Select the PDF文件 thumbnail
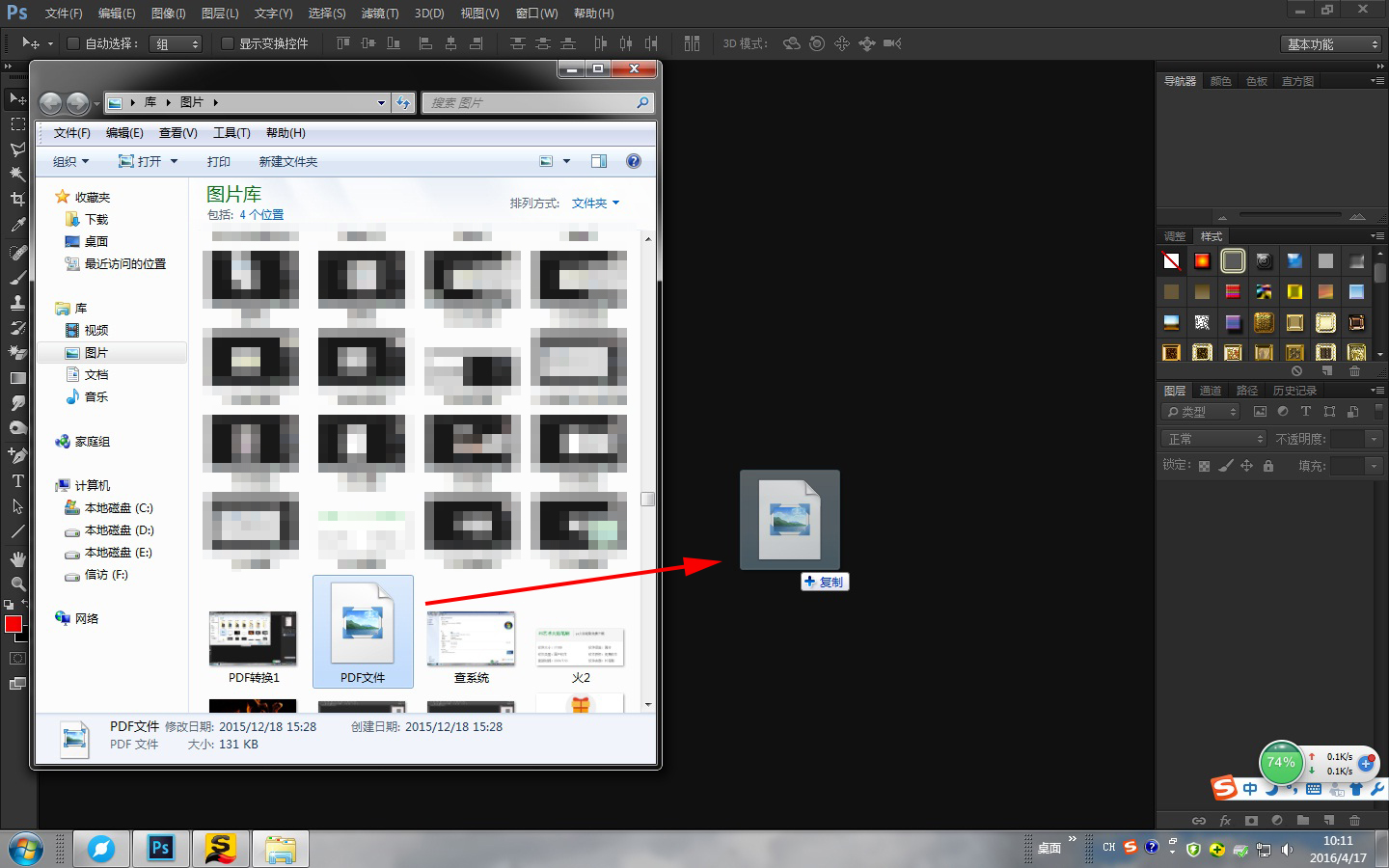The width and height of the screenshot is (1389, 868). click(363, 631)
